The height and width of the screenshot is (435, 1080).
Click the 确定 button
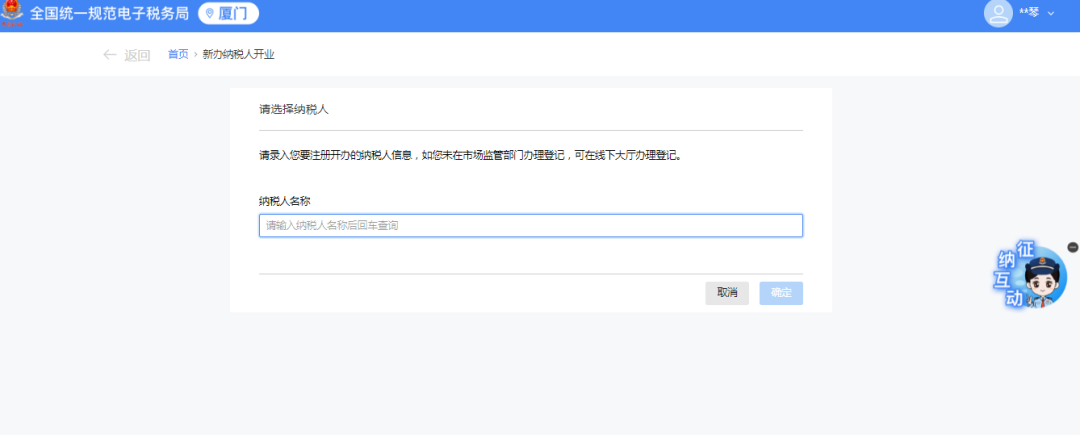(x=781, y=293)
